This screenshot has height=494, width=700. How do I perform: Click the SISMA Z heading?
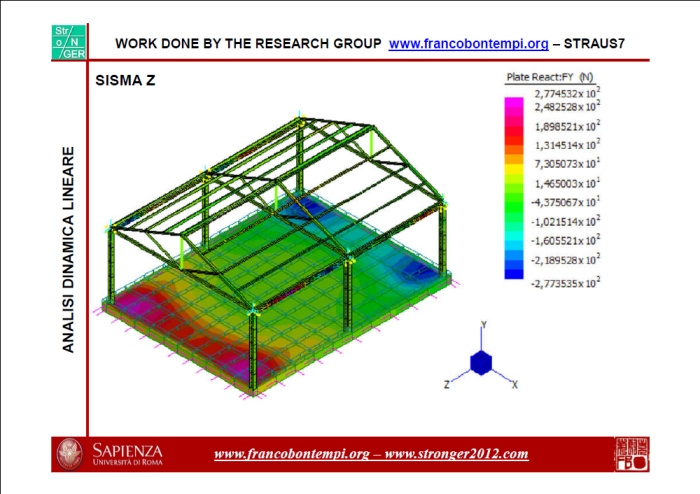(x=125, y=79)
